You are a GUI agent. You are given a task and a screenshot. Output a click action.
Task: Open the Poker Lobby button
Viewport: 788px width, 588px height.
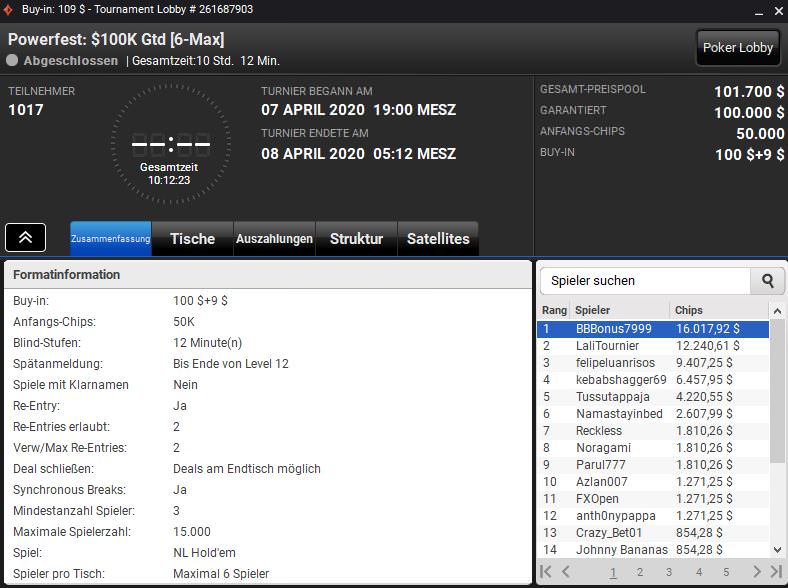point(738,47)
